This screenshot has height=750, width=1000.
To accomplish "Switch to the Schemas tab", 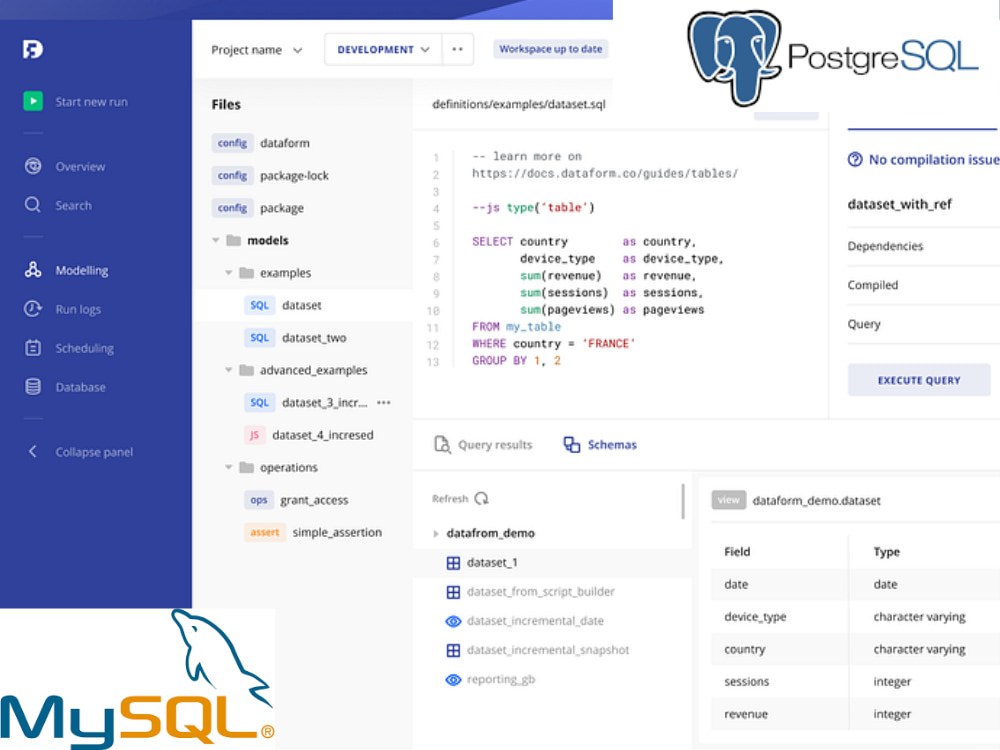I will [x=600, y=445].
